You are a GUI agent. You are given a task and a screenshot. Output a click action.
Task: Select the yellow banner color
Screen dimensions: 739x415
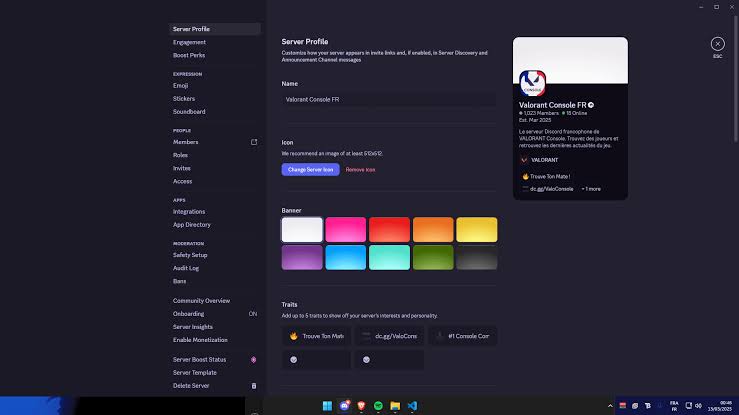coord(476,229)
